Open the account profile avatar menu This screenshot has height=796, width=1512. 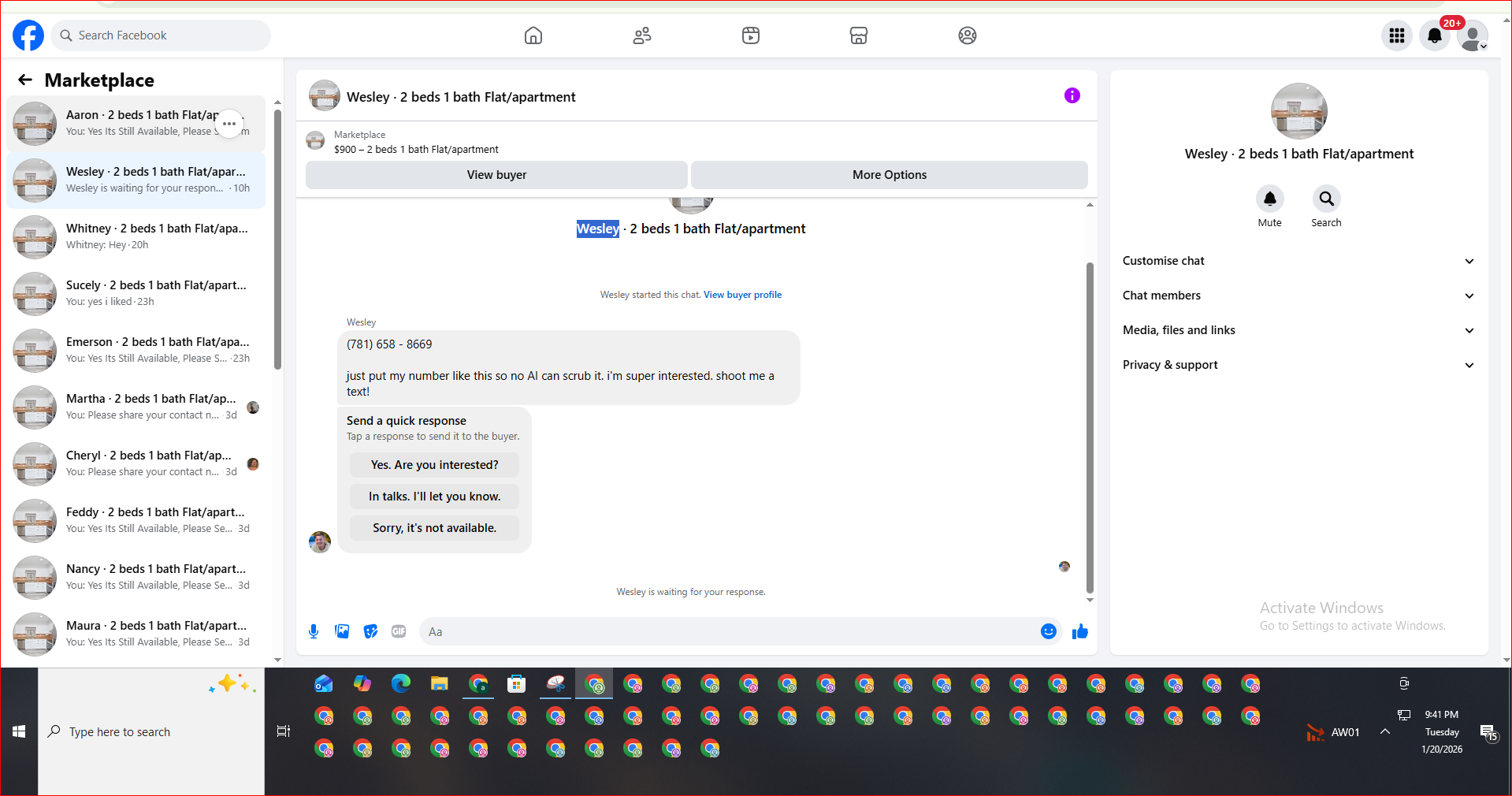tap(1473, 35)
